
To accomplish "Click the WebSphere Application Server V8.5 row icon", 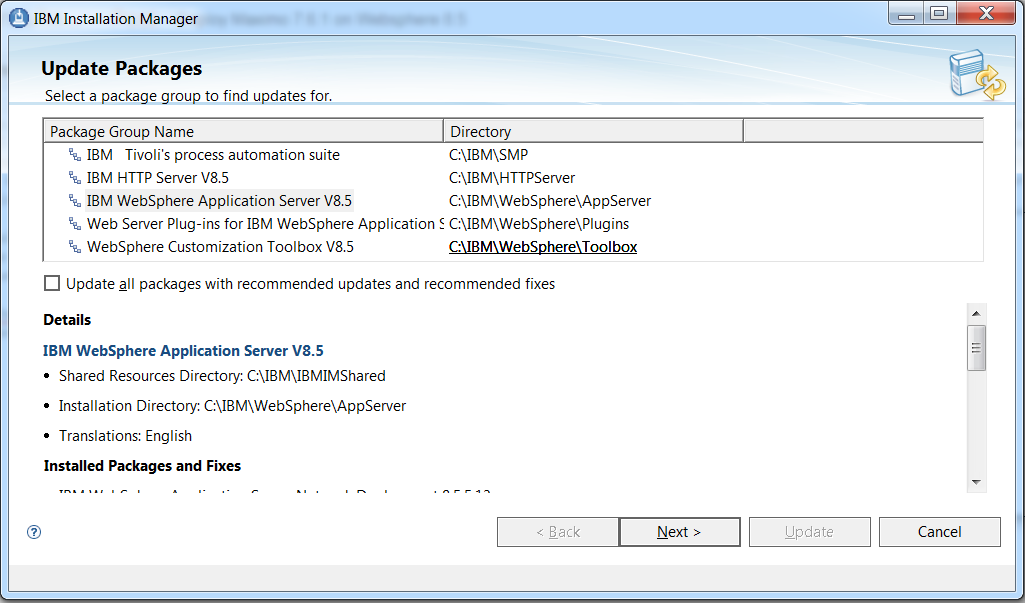I will [75, 201].
